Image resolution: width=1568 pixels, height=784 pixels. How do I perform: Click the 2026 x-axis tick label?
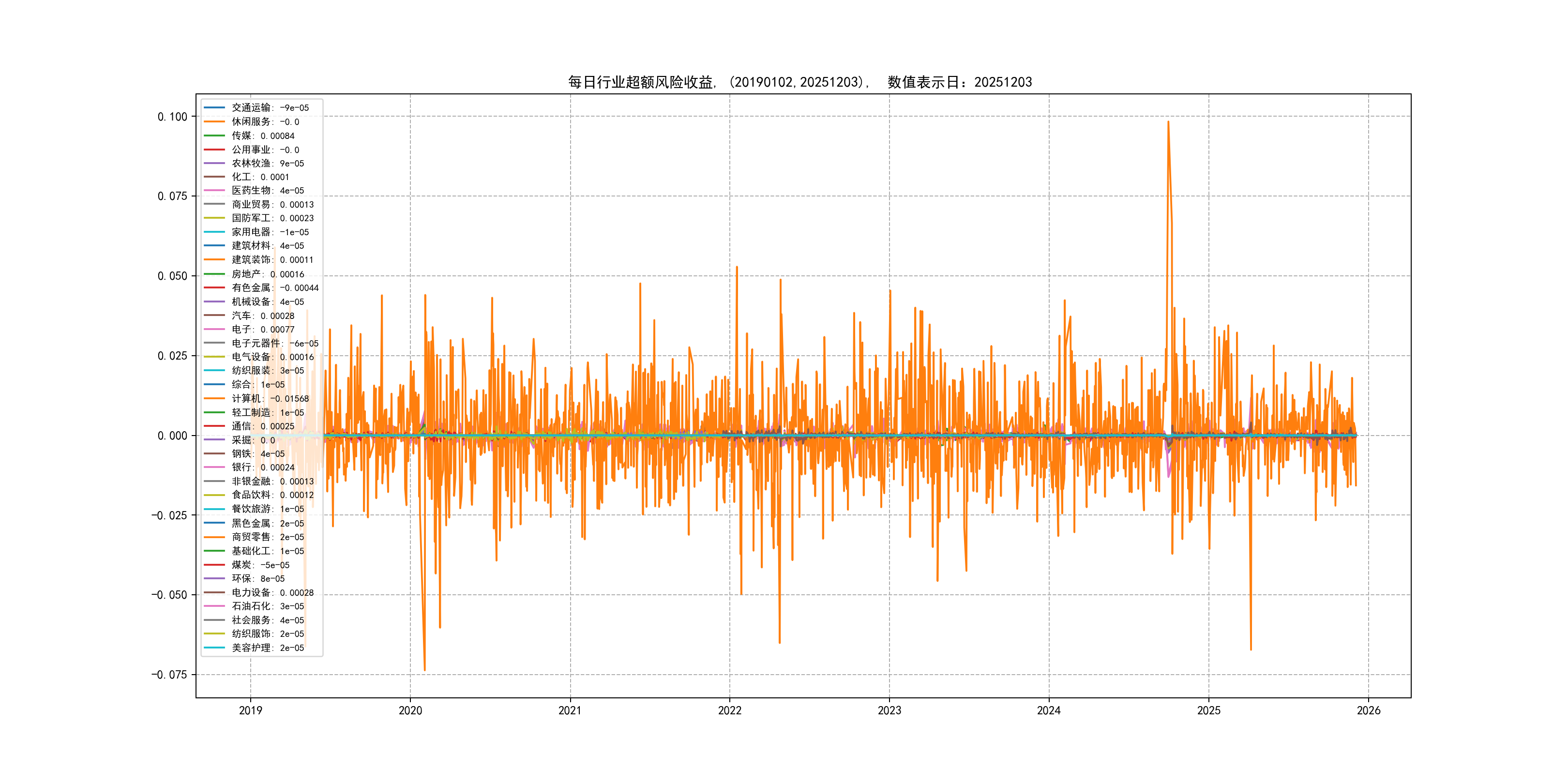tap(1368, 710)
